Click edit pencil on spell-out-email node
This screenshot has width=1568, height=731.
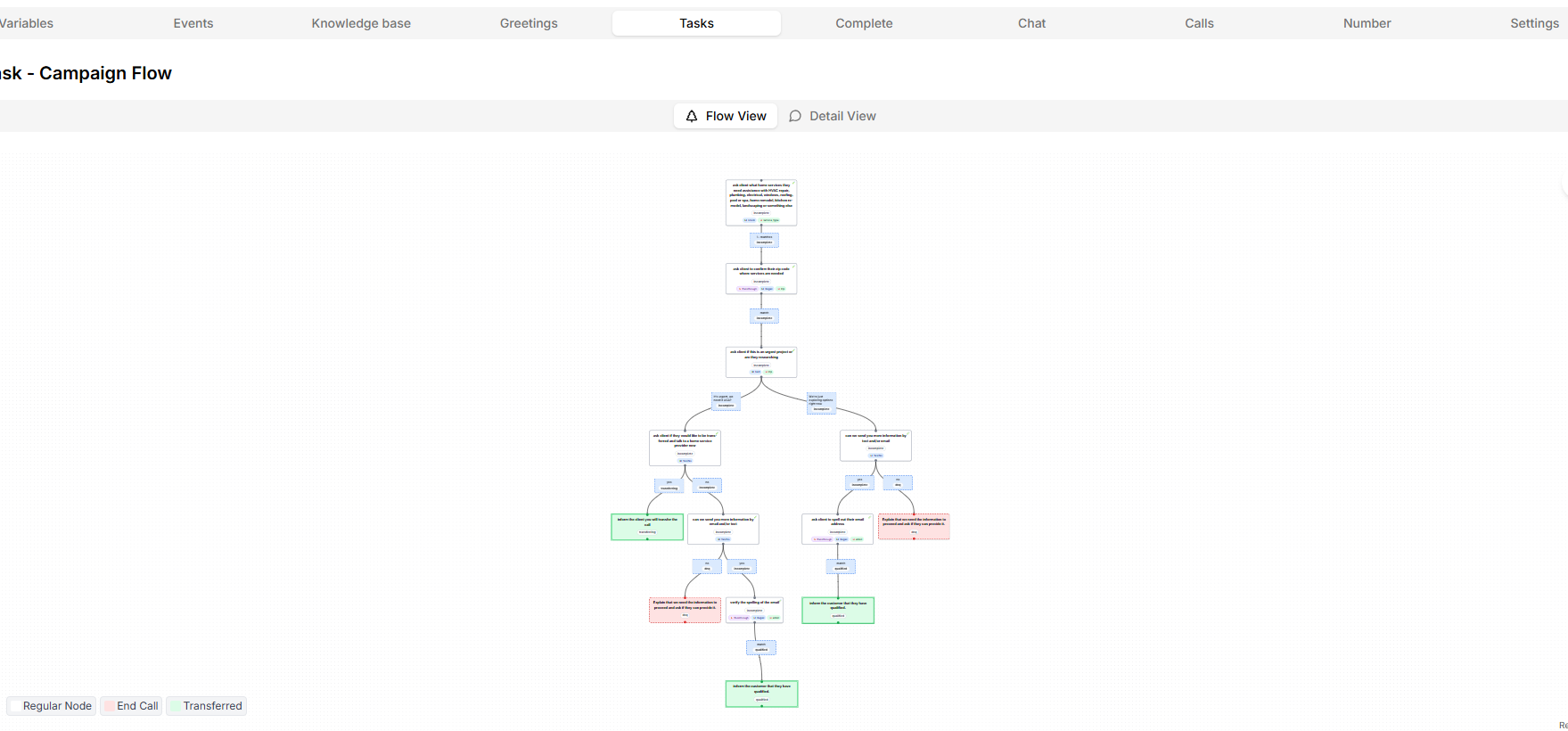[x=870, y=517]
